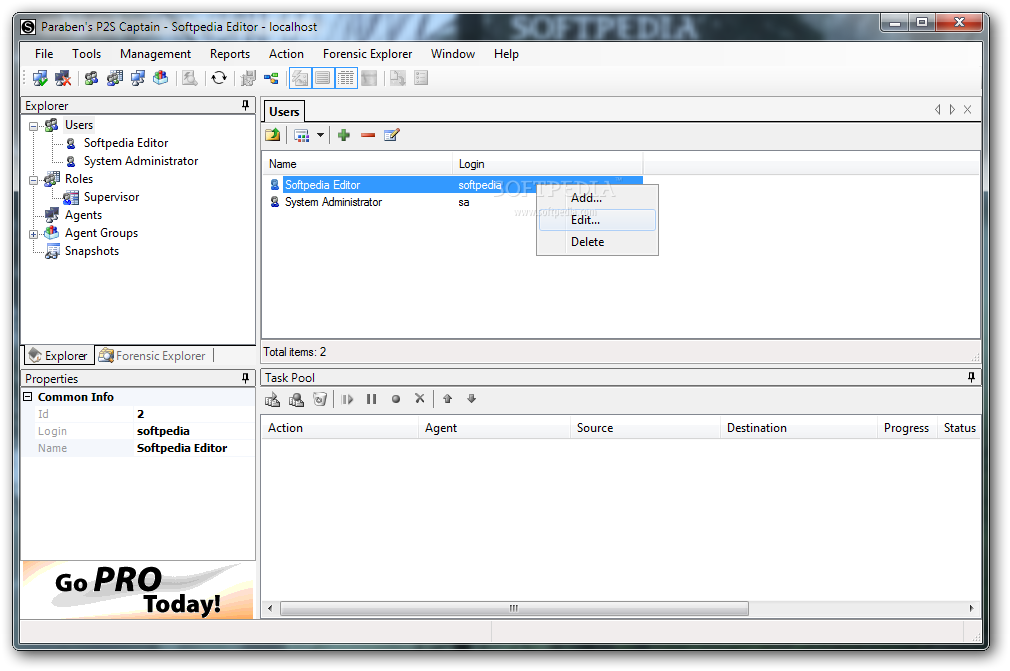Open Agents via the main toolbar monitors icon
This screenshot has width=1010, height=671.
[137, 79]
